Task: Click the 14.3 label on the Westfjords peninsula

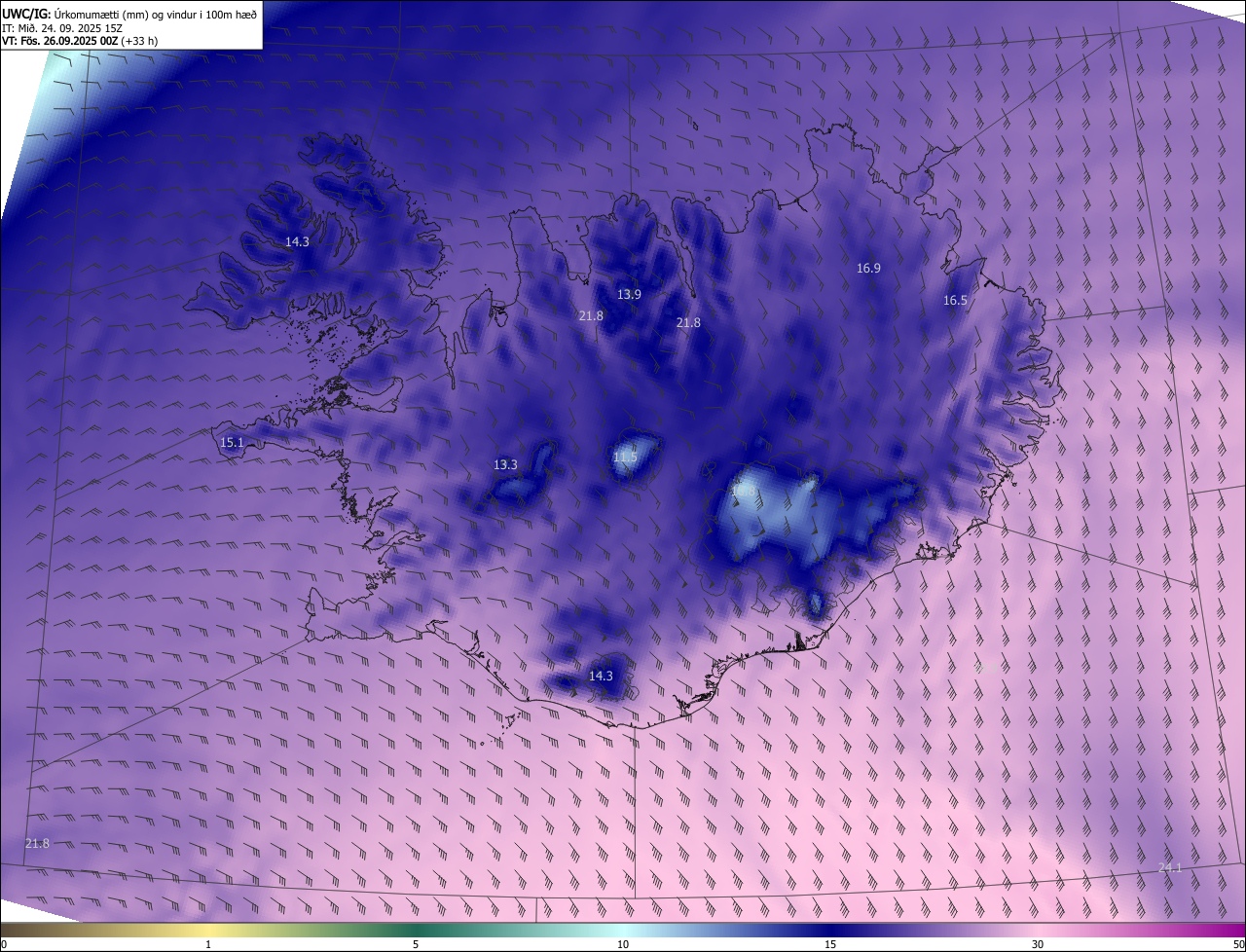Action: pyautogui.click(x=297, y=241)
